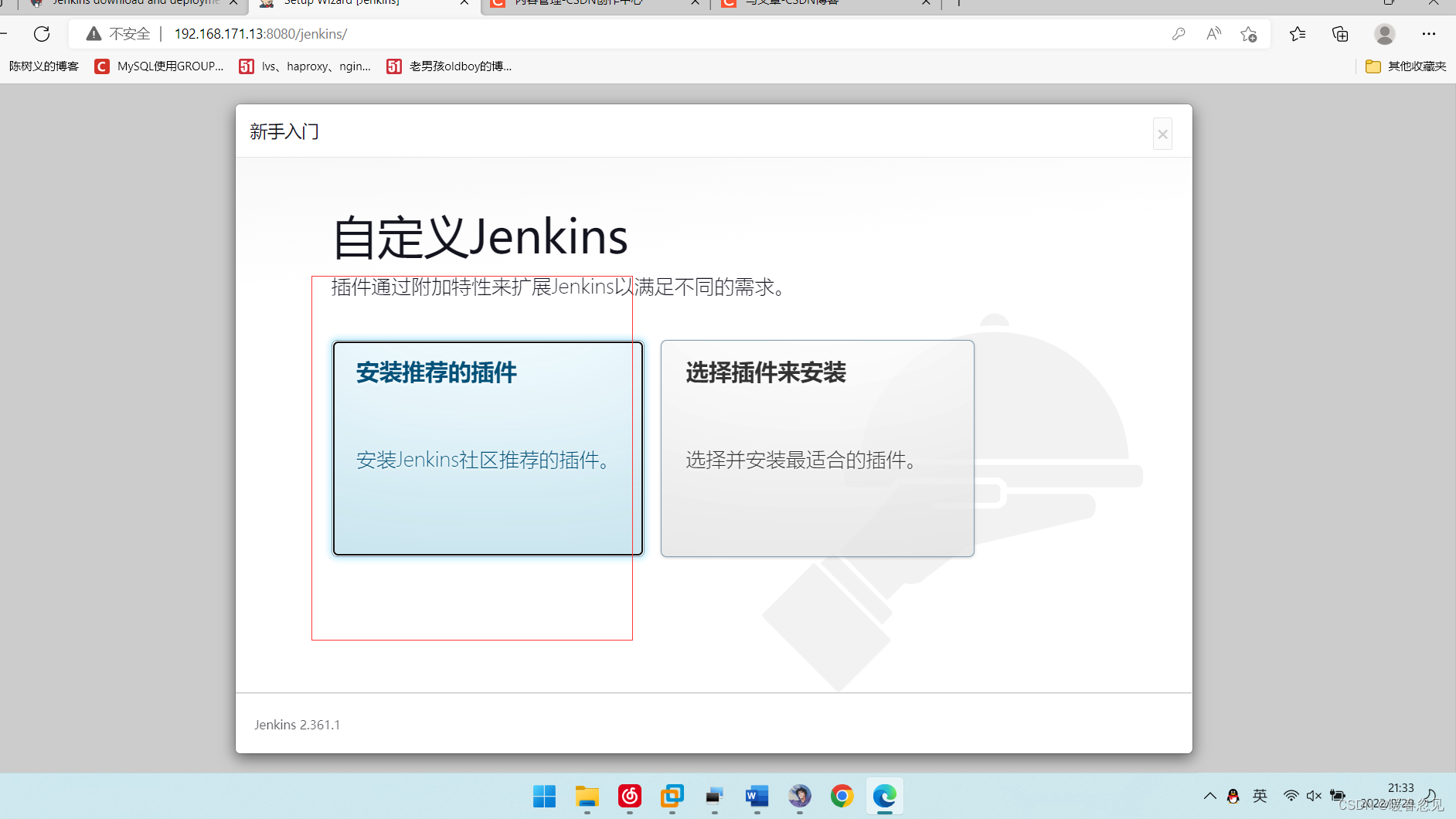
Task: Close the 新手入门 setup dialog
Action: click(1162, 134)
